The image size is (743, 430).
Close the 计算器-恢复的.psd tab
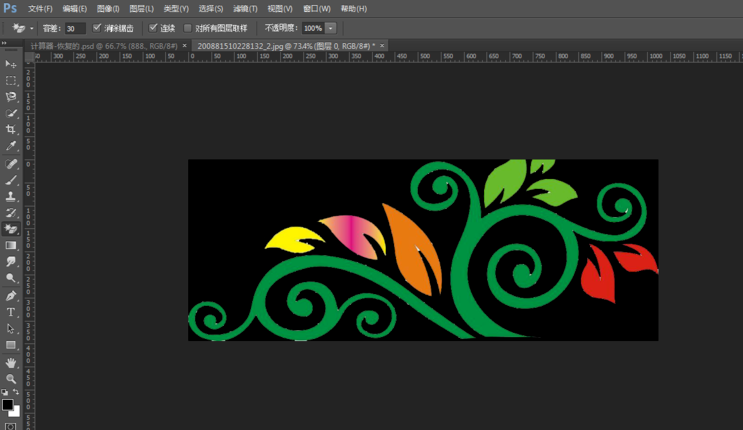[x=184, y=46]
